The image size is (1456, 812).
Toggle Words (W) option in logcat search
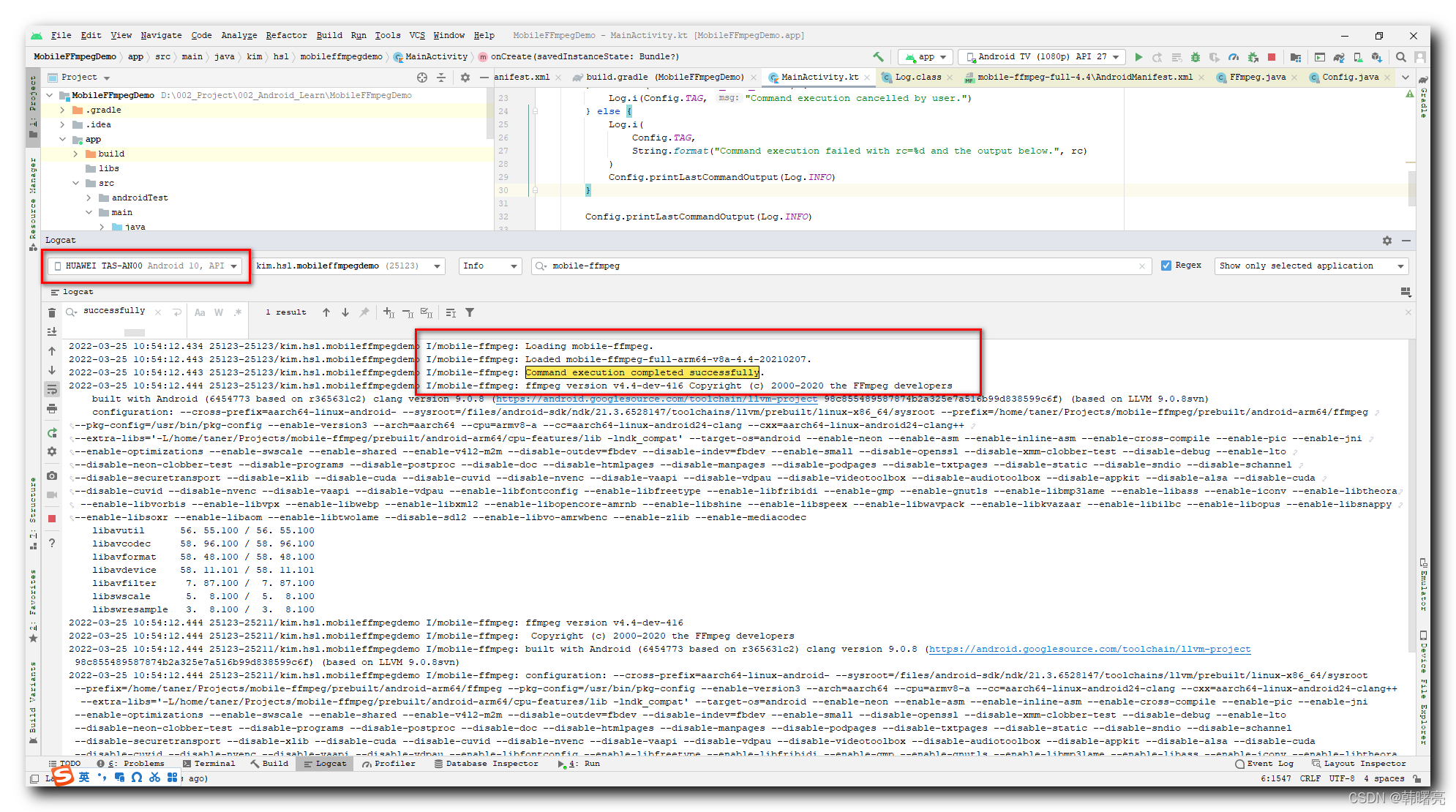(219, 312)
